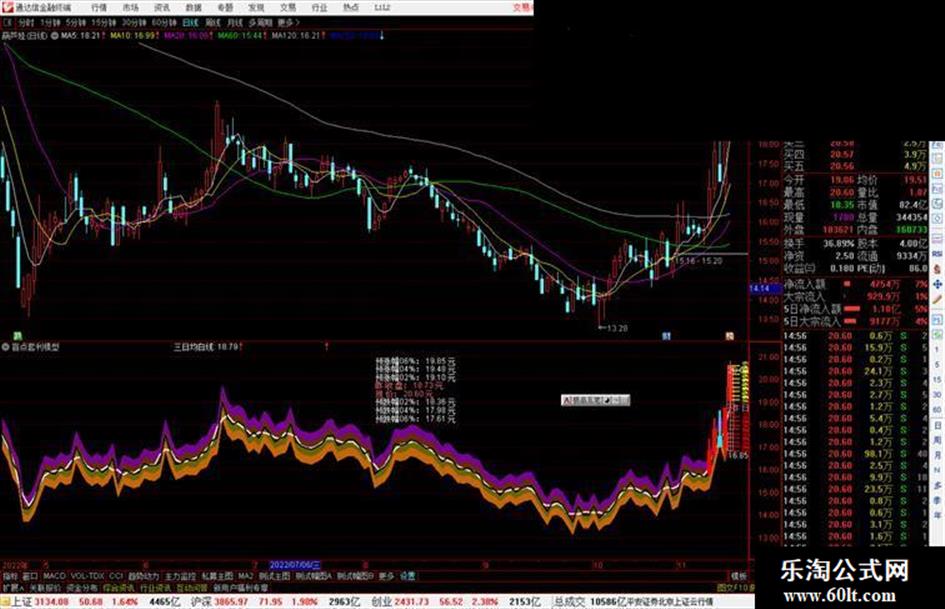Switch chart to 分时 view
Image resolution: width=945 pixels, height=609 pixels.
click(26, 22)
